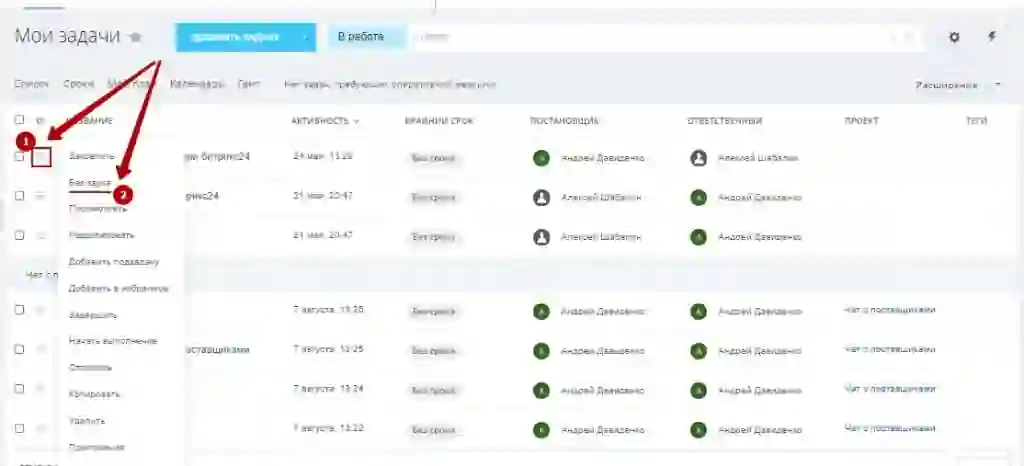The width and height of the screenshot is (1024, 466).
Task: Choose Начать выполнение in the context menu
Action: [x=113, y=341]
